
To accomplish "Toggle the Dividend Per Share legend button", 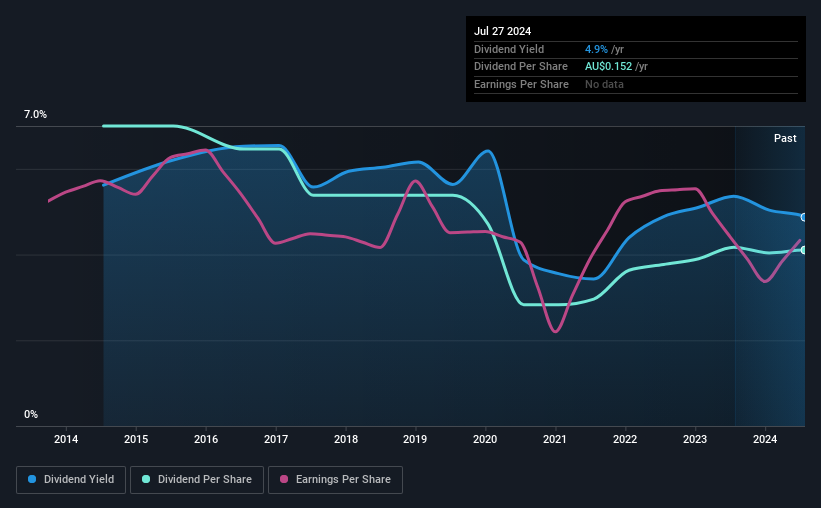I will [197, 480].
